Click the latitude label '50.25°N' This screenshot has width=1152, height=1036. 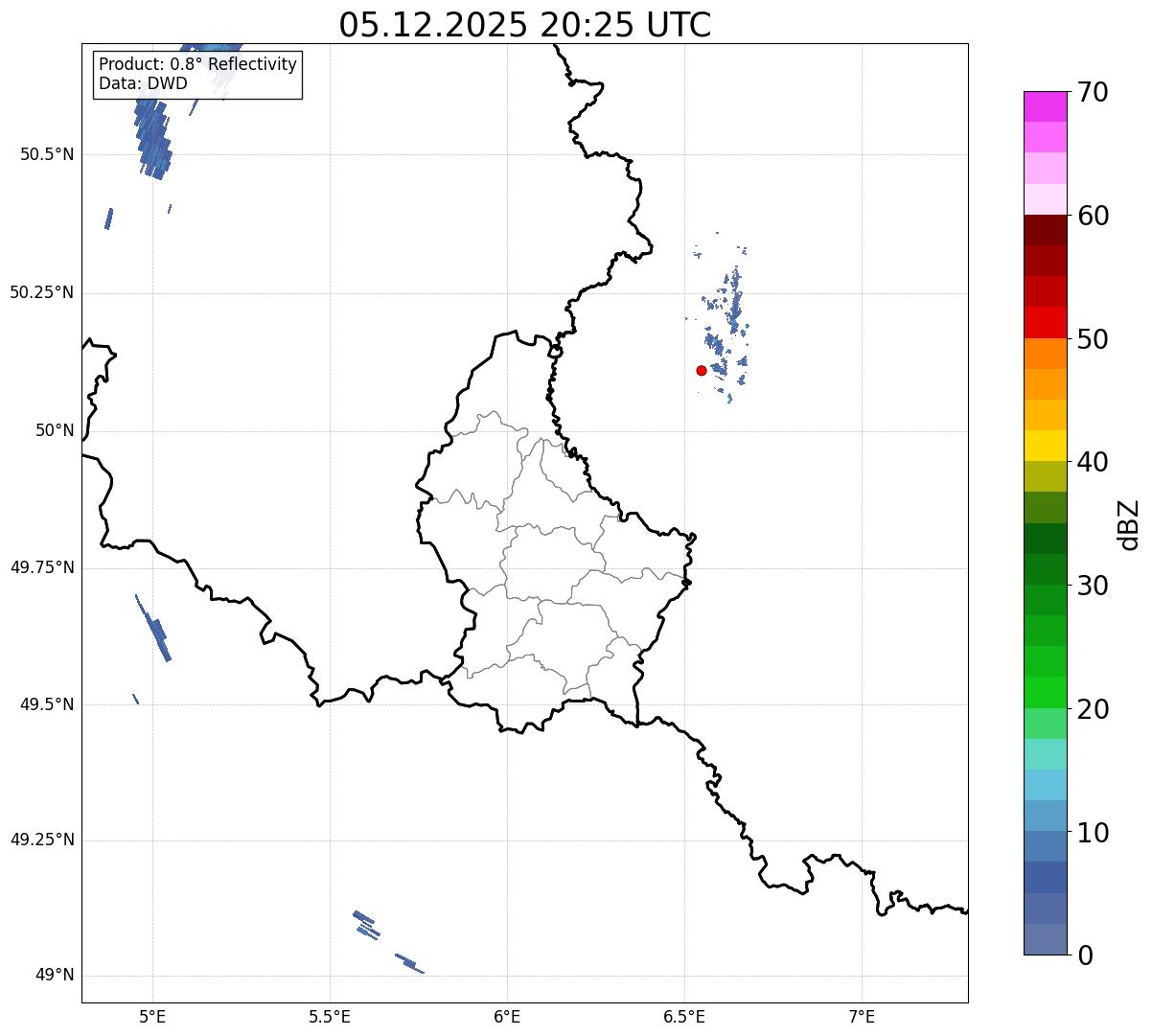pyautogui.click(x=42, y=293)
